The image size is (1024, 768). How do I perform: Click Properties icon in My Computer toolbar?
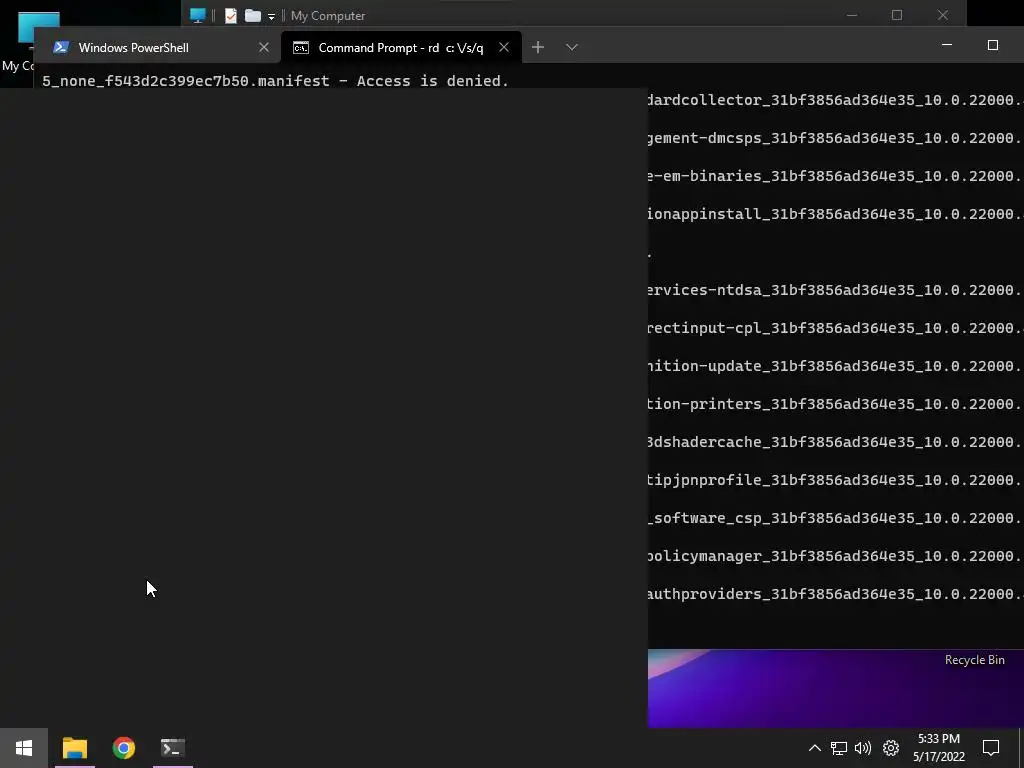(231, 15)
